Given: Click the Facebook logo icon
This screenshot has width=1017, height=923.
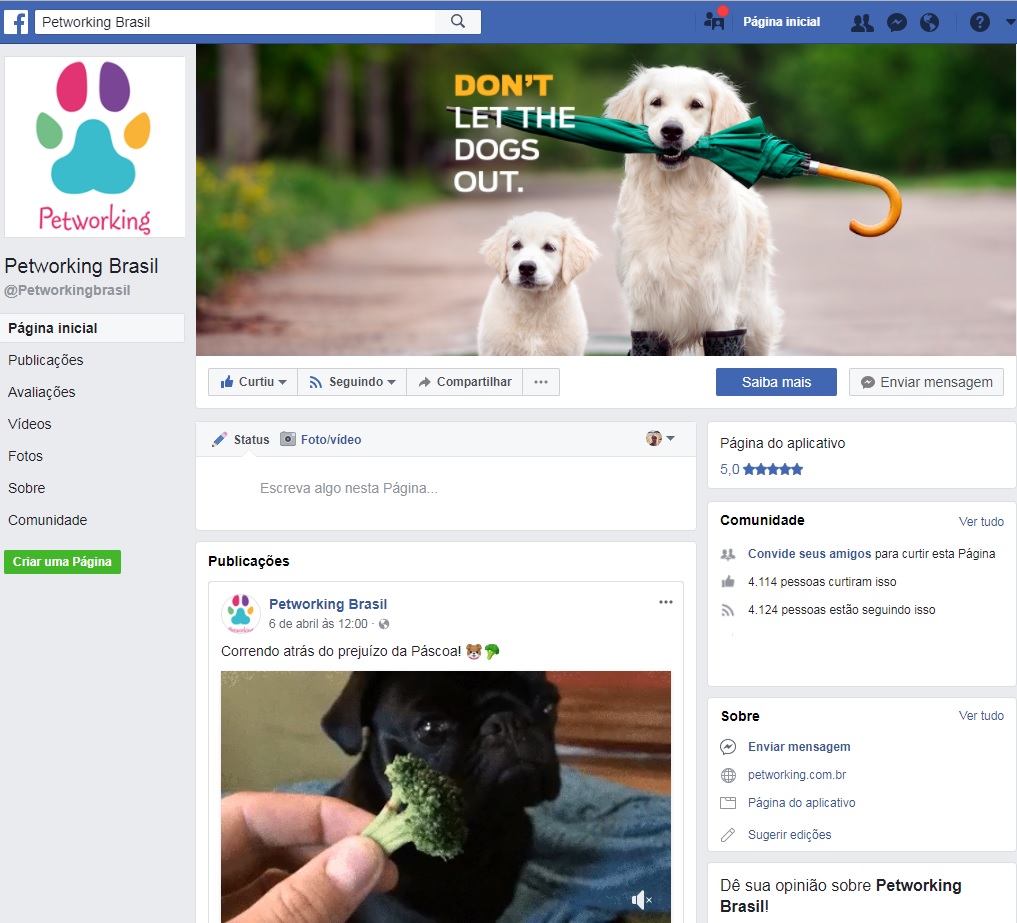Looking at the screenshot, I should pos(16,21).
